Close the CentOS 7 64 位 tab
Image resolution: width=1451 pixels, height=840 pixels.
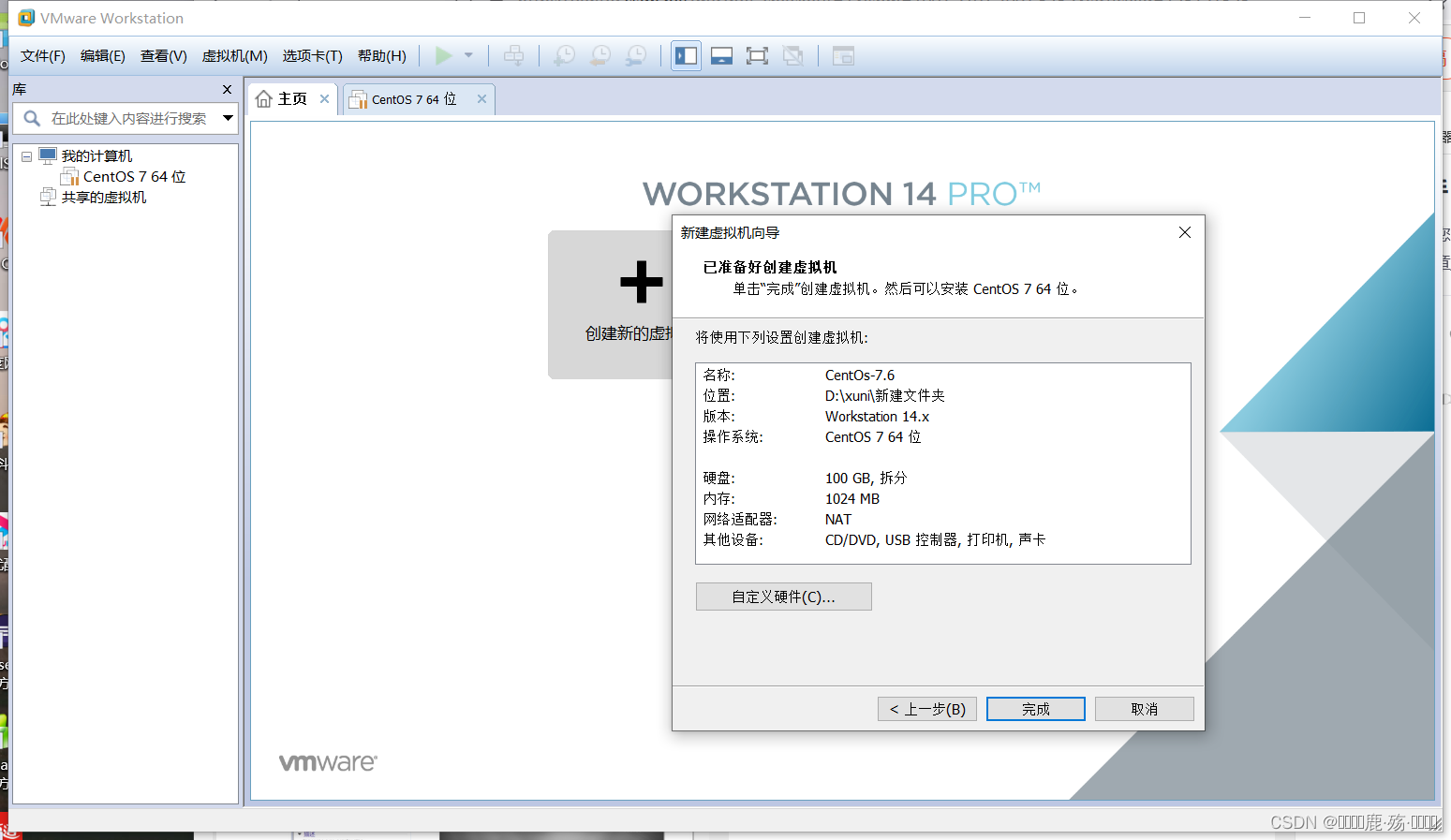tap(481, 98)
